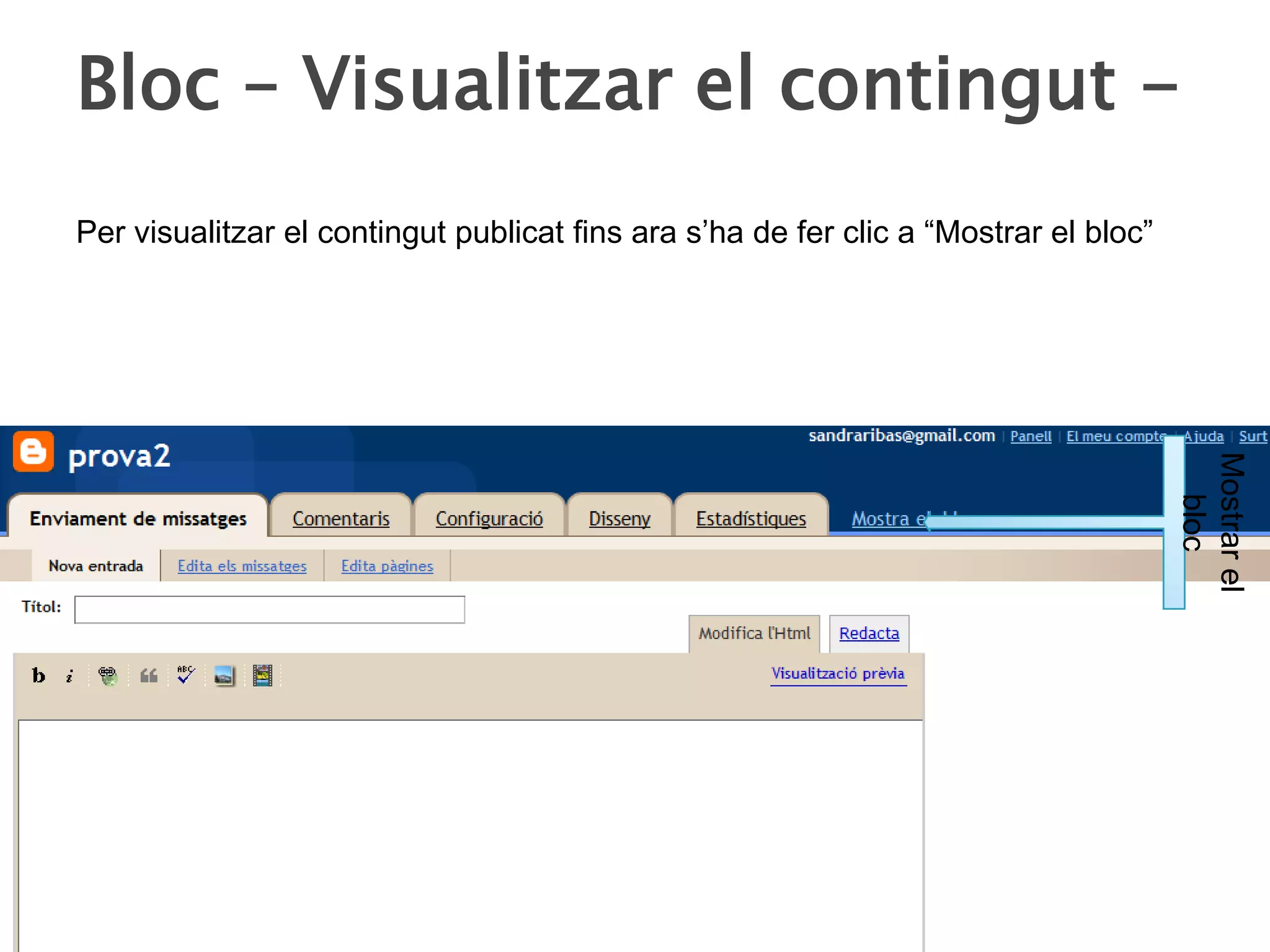1270x952 pixels.
Task: Click the prova2 blog title
Action: (x=119, y=456)
